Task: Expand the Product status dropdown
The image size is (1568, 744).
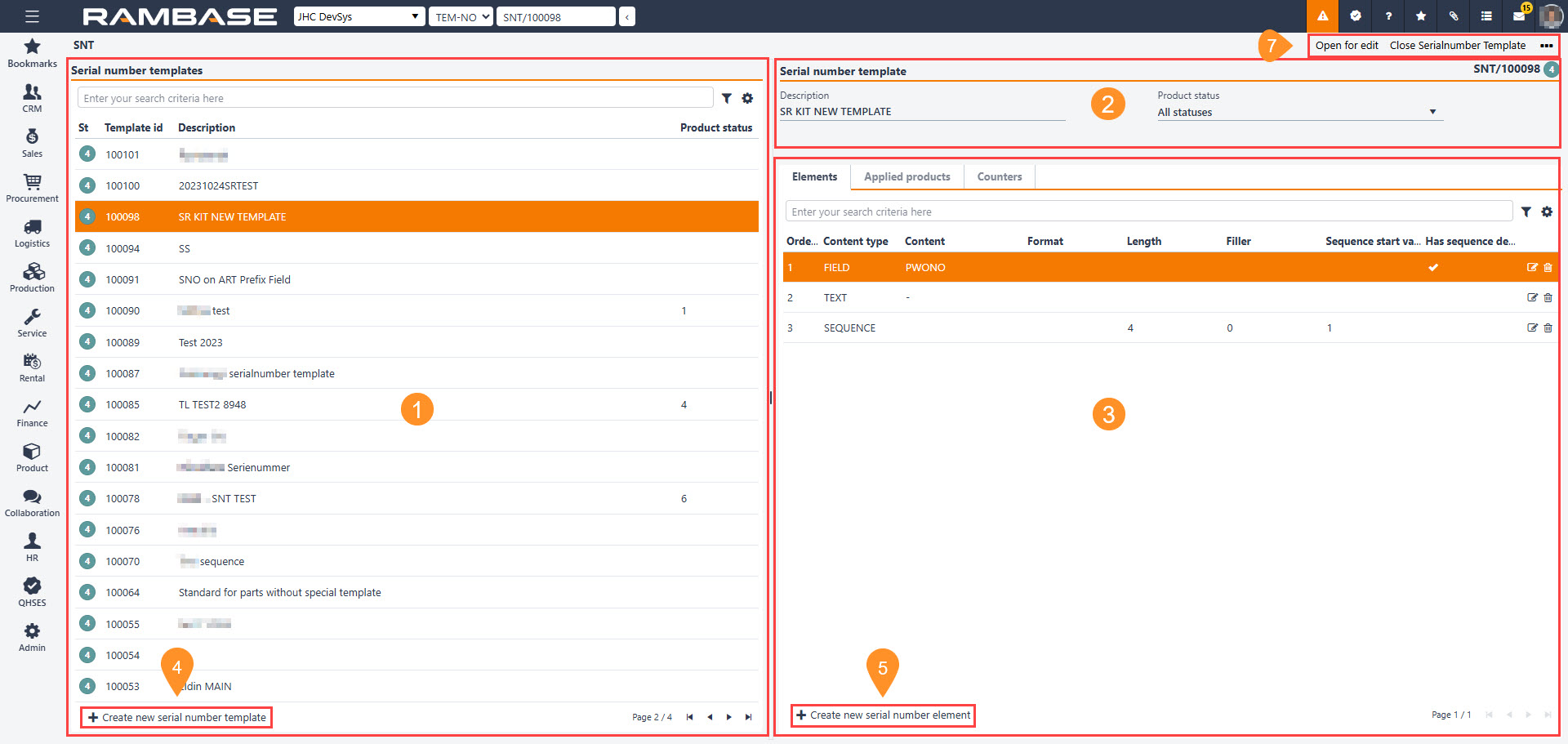Action: click(x=1432, y=112)
